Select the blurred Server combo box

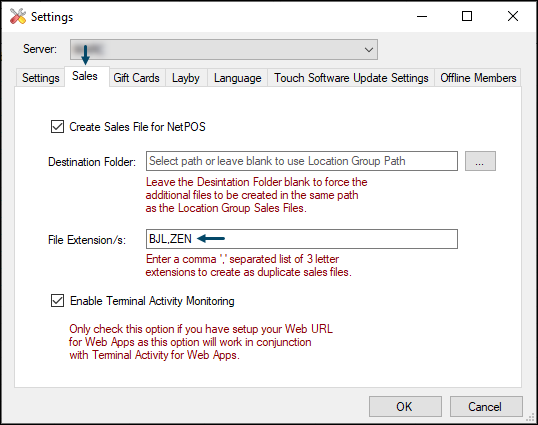coord(224,50)
